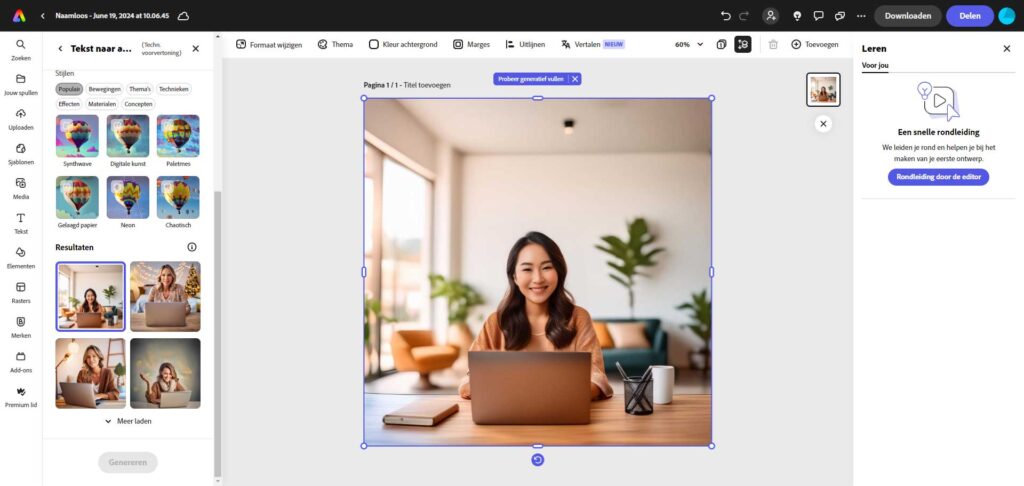Select the Concepten style filter
Screen dimensions: 1024x486
tap(138, 104)
